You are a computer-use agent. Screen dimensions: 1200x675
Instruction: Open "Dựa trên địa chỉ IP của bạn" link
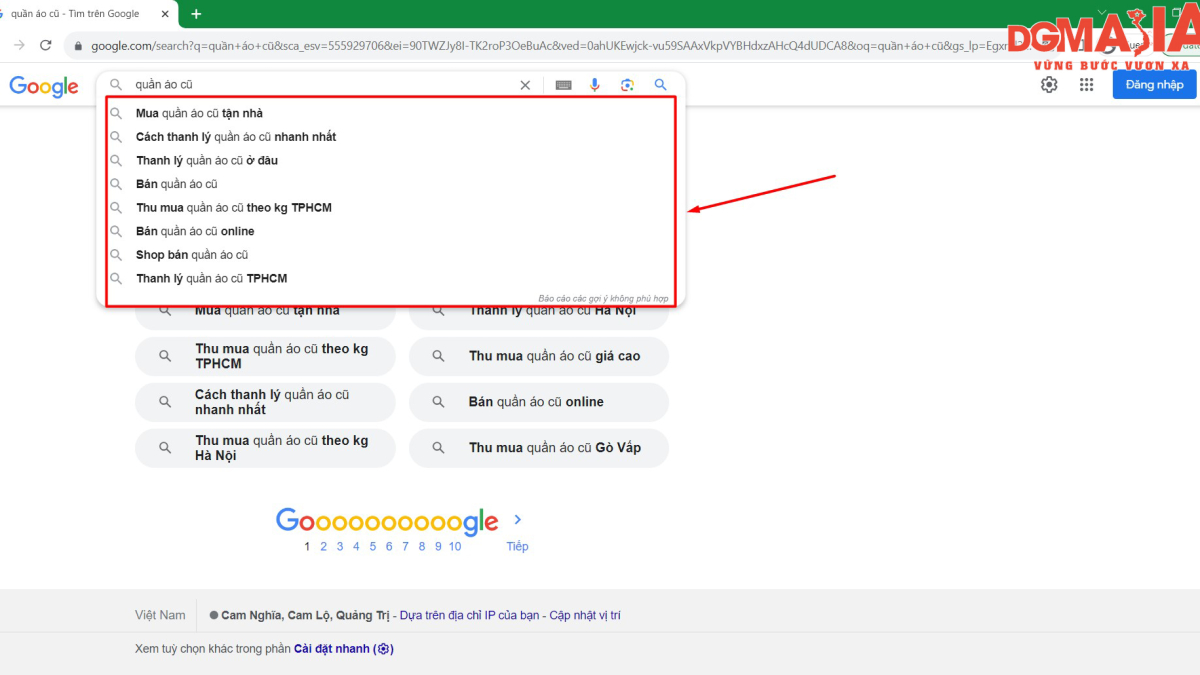[x=470, y=615]
